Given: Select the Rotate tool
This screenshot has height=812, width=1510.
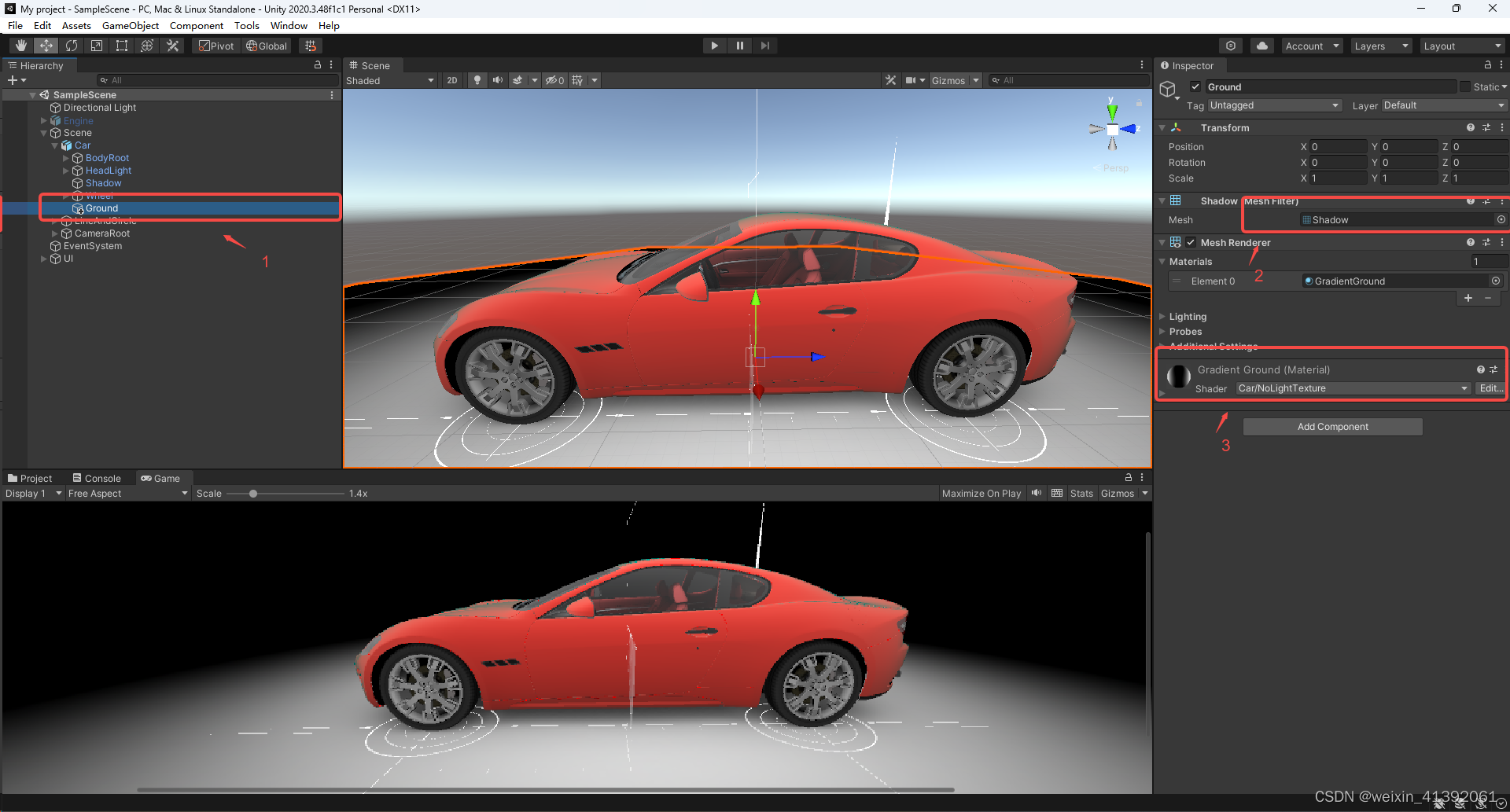Looking at the screenshot, I should click(x=72, y=45).
